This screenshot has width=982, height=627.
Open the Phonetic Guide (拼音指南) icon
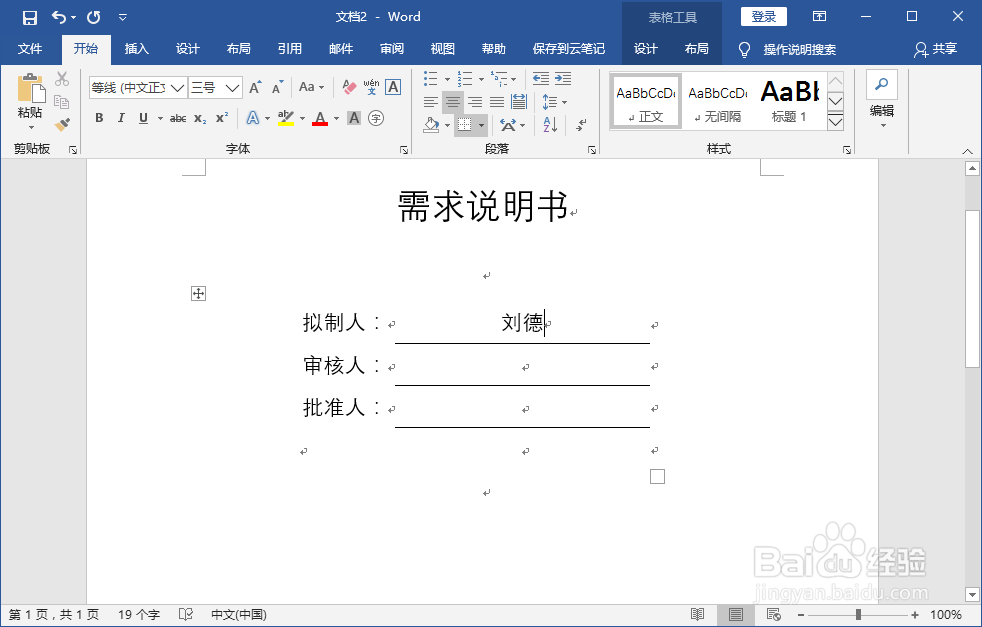click(371, 87)
